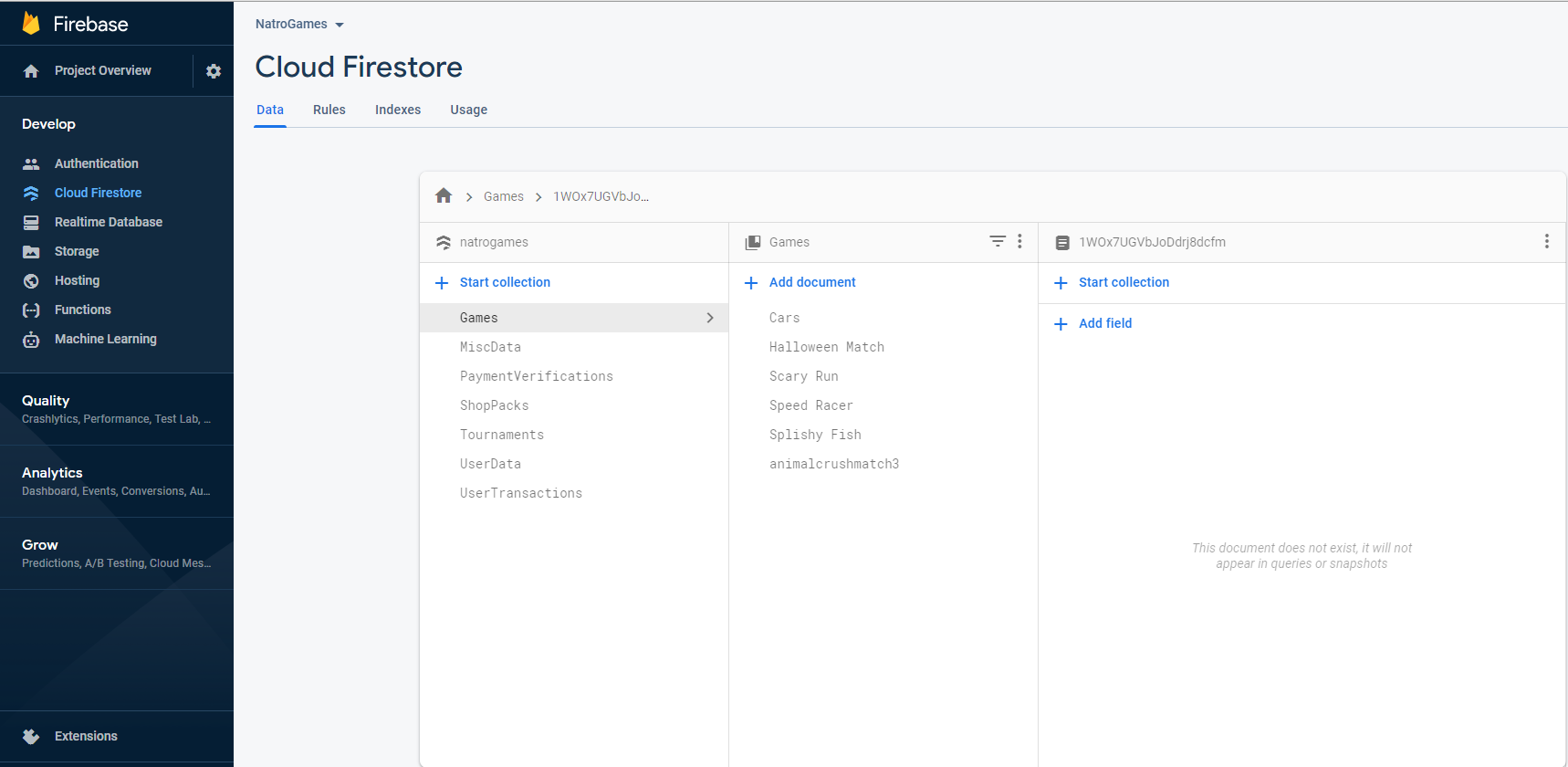Viewport: 1568px width, 767px height.
Task: Click the Storage folder icon
Action: (31, 252)
